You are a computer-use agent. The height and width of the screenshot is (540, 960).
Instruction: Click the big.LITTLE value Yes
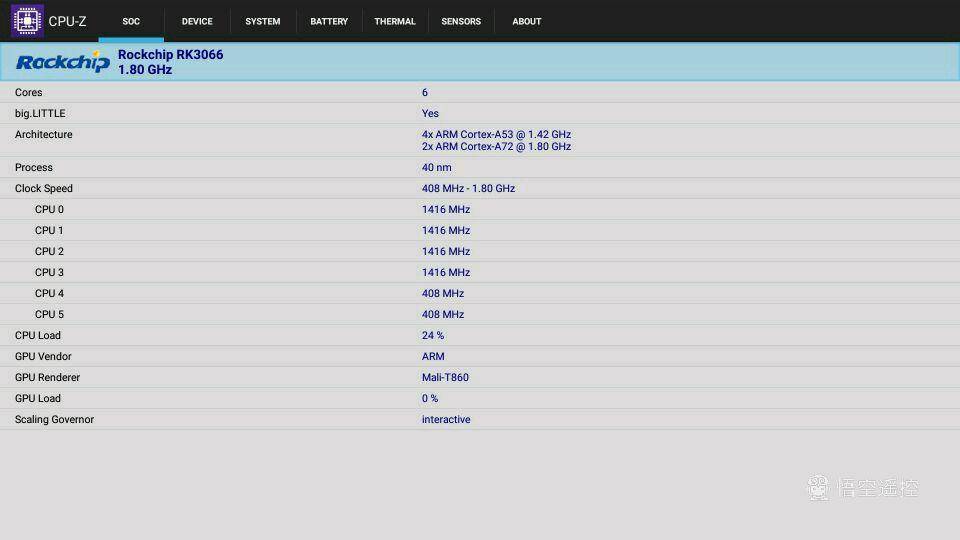coord(430,113)
